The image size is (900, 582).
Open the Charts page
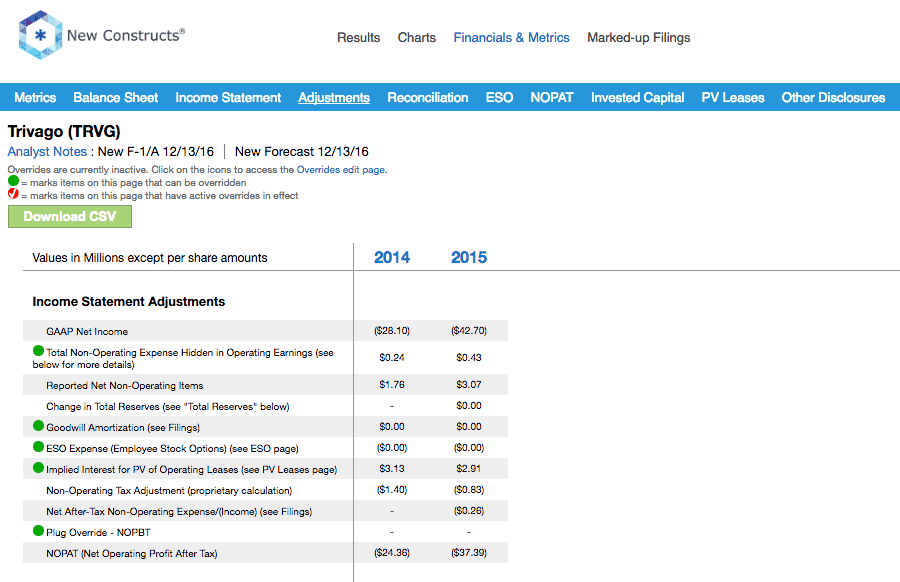point(417,38)
